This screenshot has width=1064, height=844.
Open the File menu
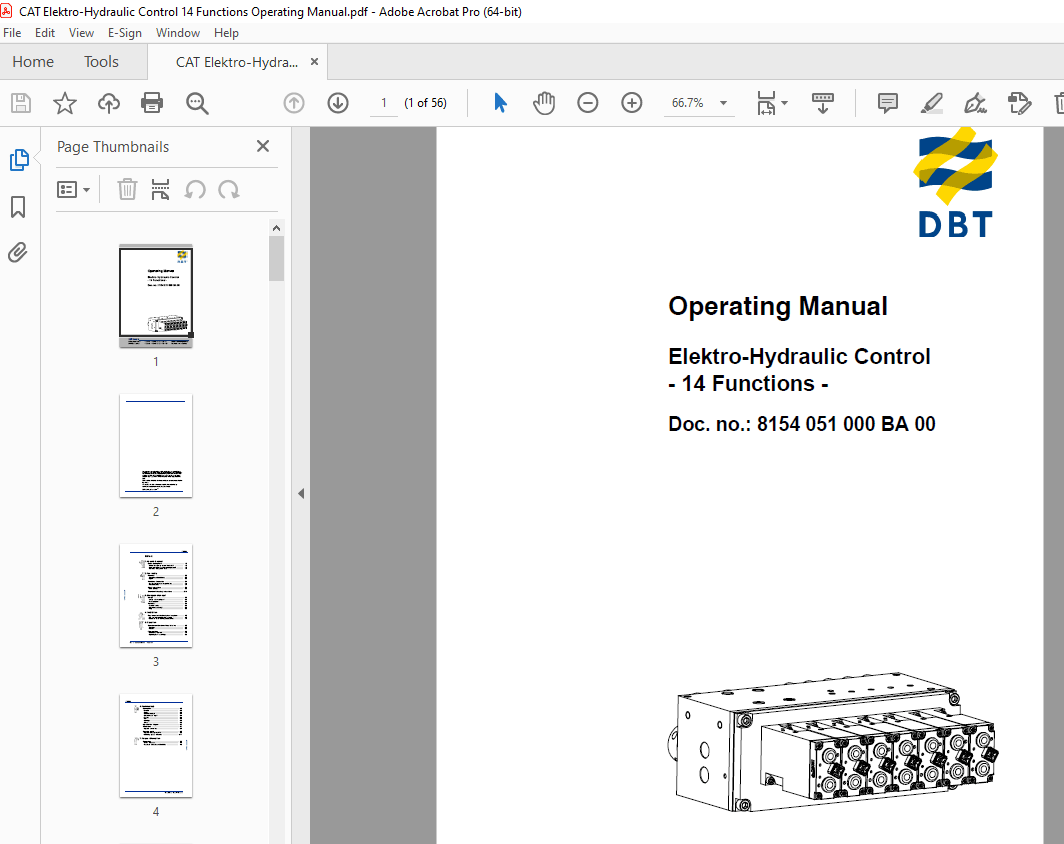point(12,33)
